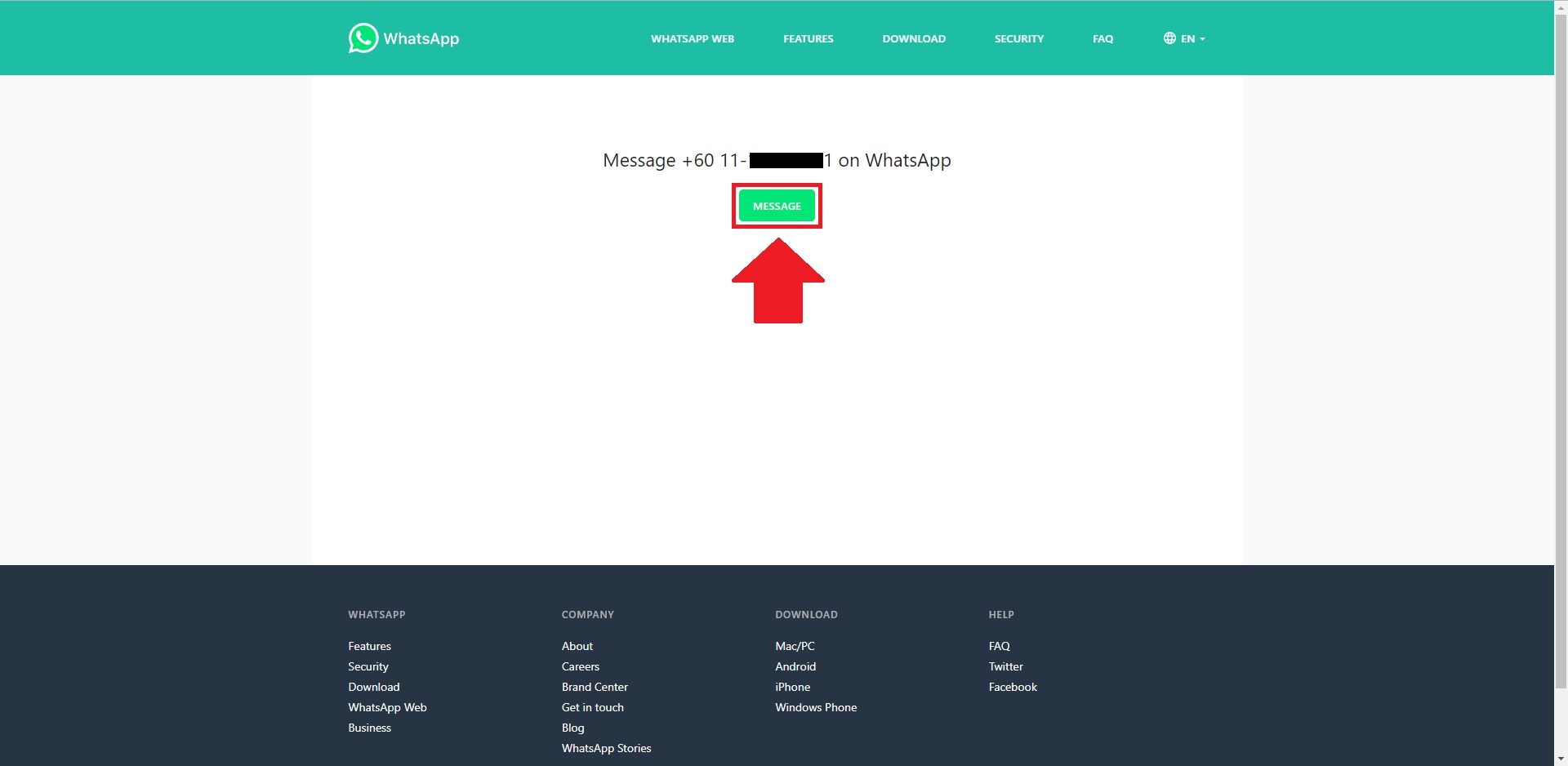Open the Blog link in the footer
The width and height of the screenshot is (1568, 766).
573,728
